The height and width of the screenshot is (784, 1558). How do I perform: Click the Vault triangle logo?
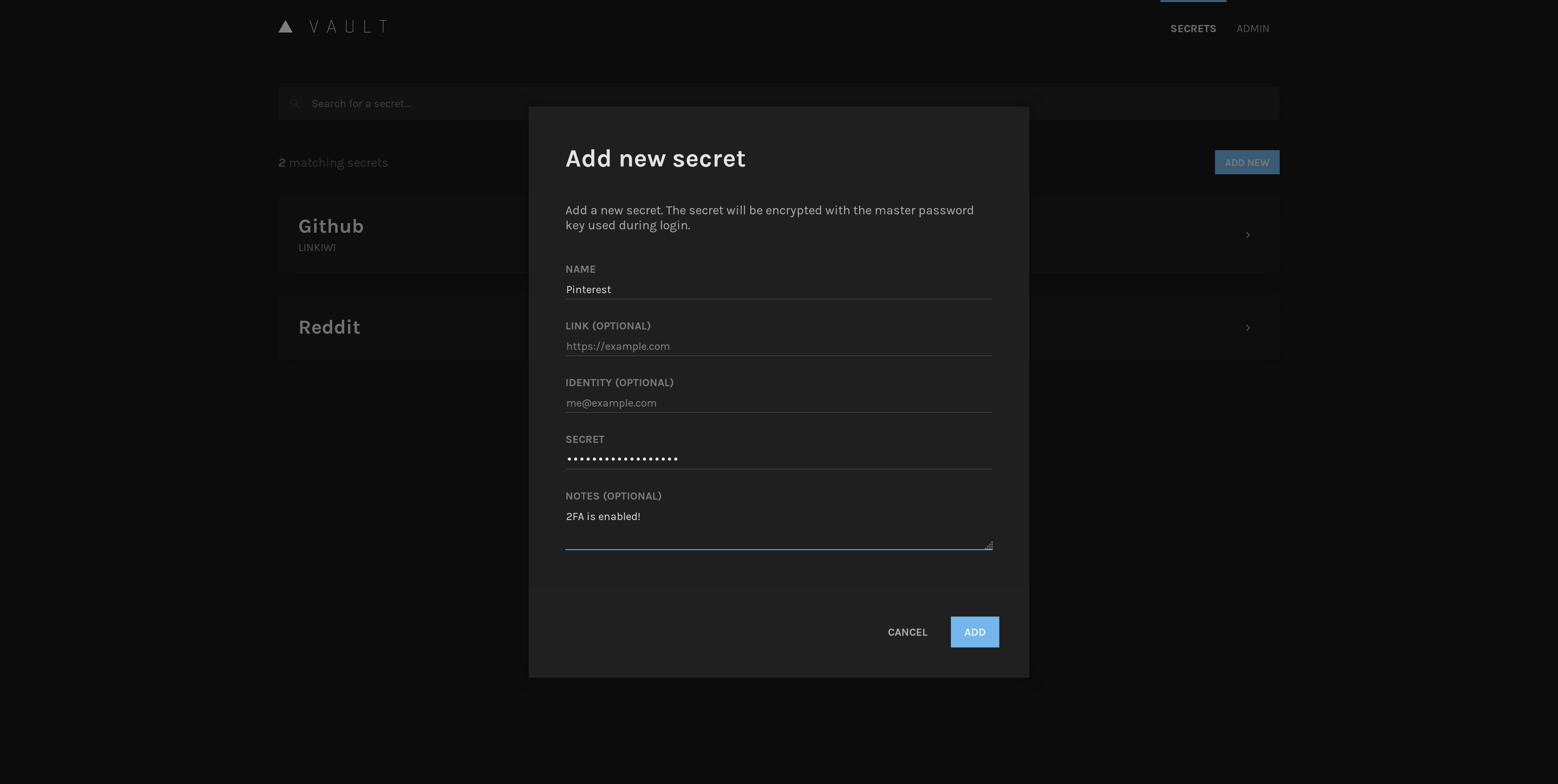coord(285,27)
